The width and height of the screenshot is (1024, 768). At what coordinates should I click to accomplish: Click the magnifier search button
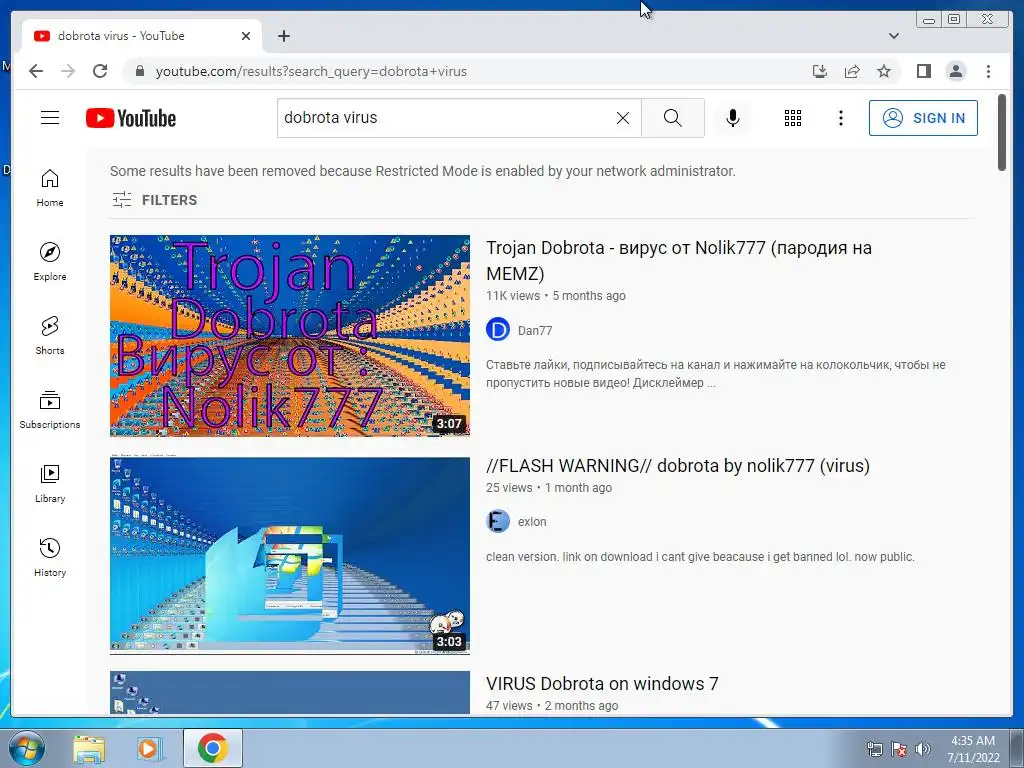click(x=673, y=118)
